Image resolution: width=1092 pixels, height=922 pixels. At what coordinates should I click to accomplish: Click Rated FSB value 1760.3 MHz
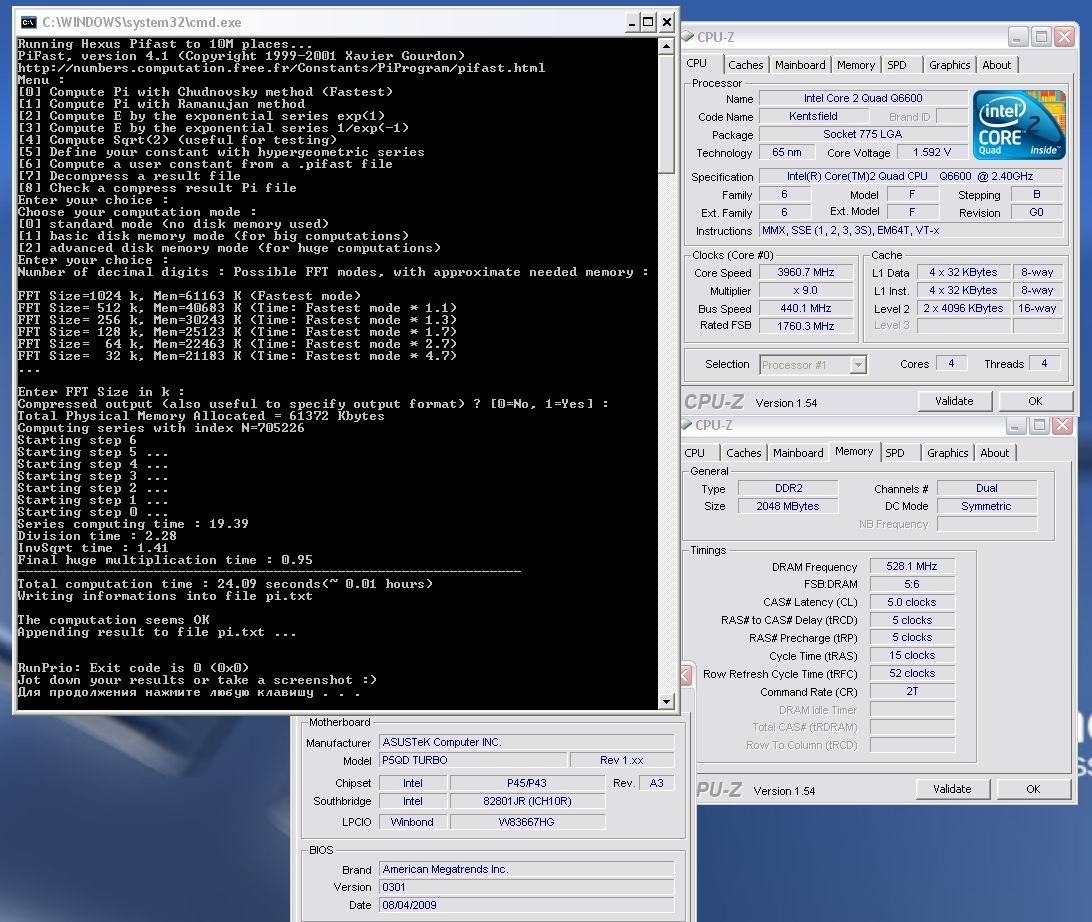[806, 326]
